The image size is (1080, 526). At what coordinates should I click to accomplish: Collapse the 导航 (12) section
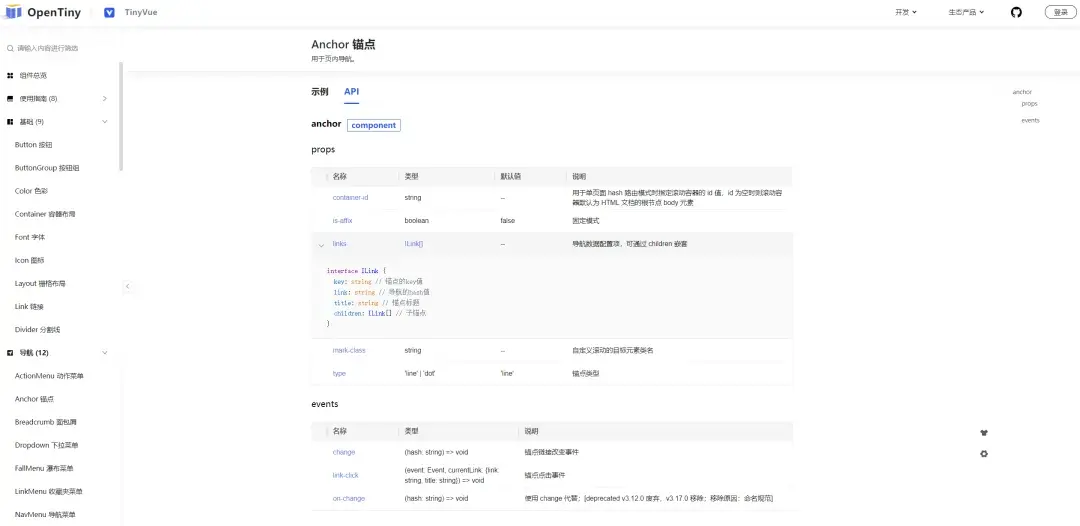pyautogui.click(x=105, y=353)
